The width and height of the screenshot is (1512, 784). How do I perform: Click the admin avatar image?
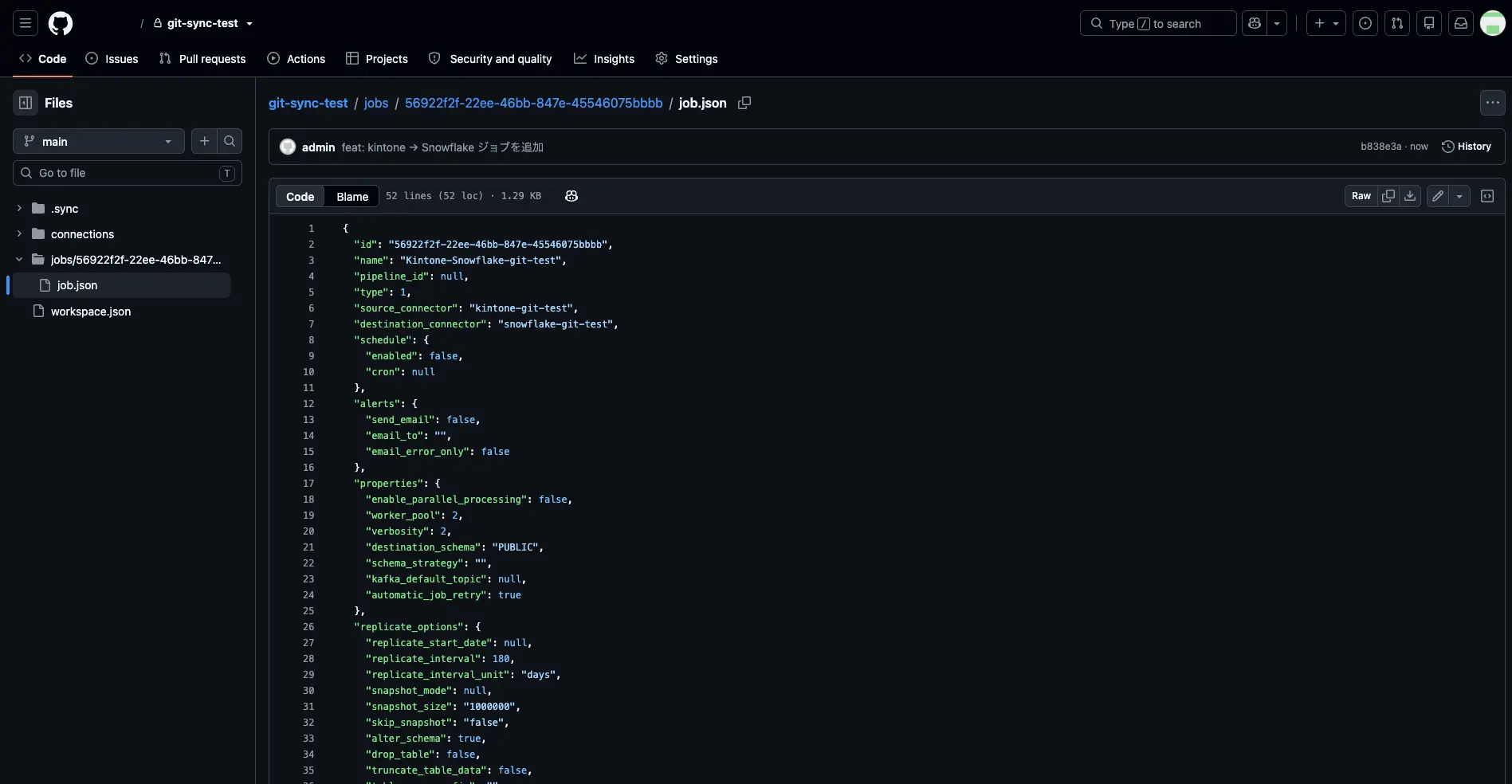point(288,147)
